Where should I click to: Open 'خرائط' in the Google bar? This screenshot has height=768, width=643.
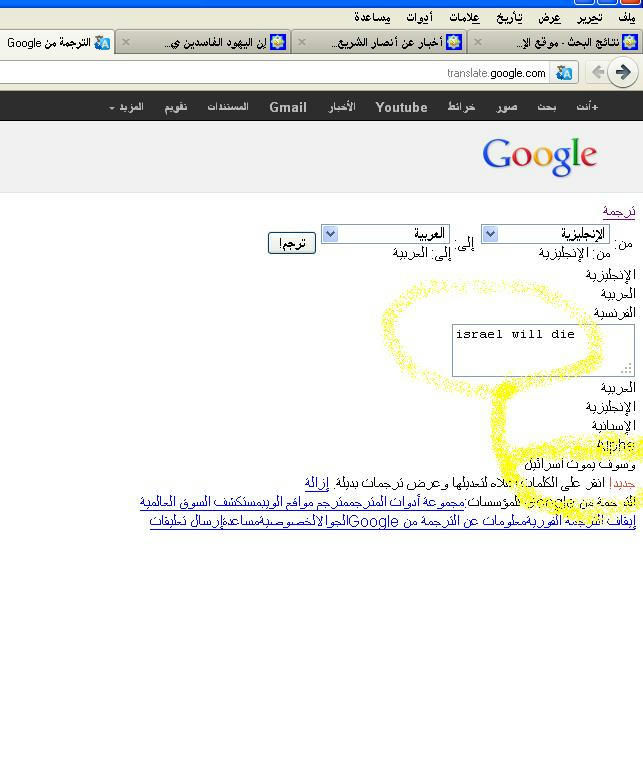coord(461,107)
